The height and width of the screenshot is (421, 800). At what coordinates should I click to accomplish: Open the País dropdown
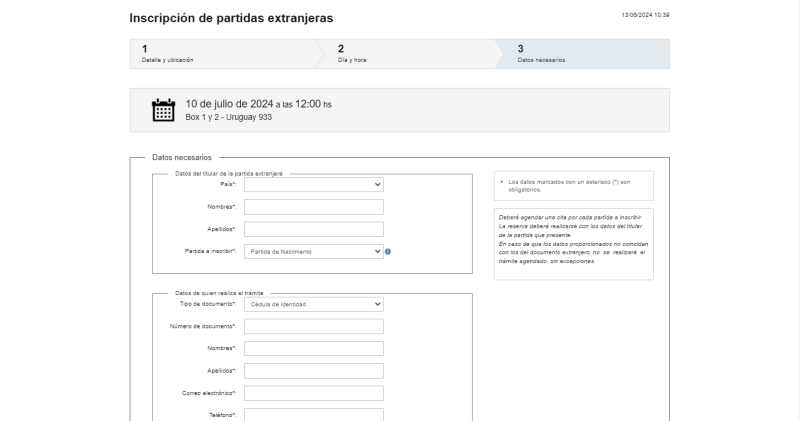[313, 184]
